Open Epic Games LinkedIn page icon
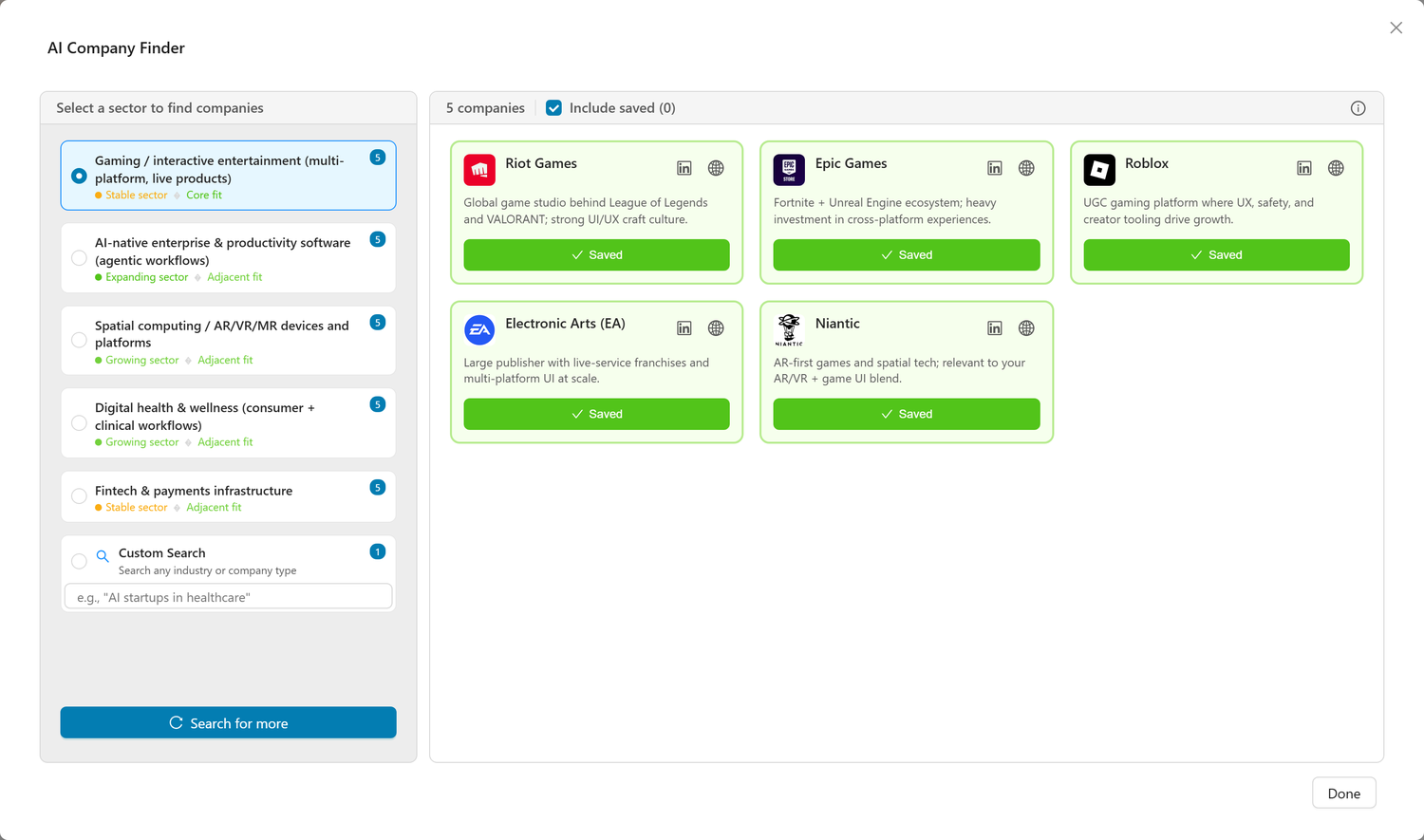This screenshot has height=840, width=1424. [995, 168]
